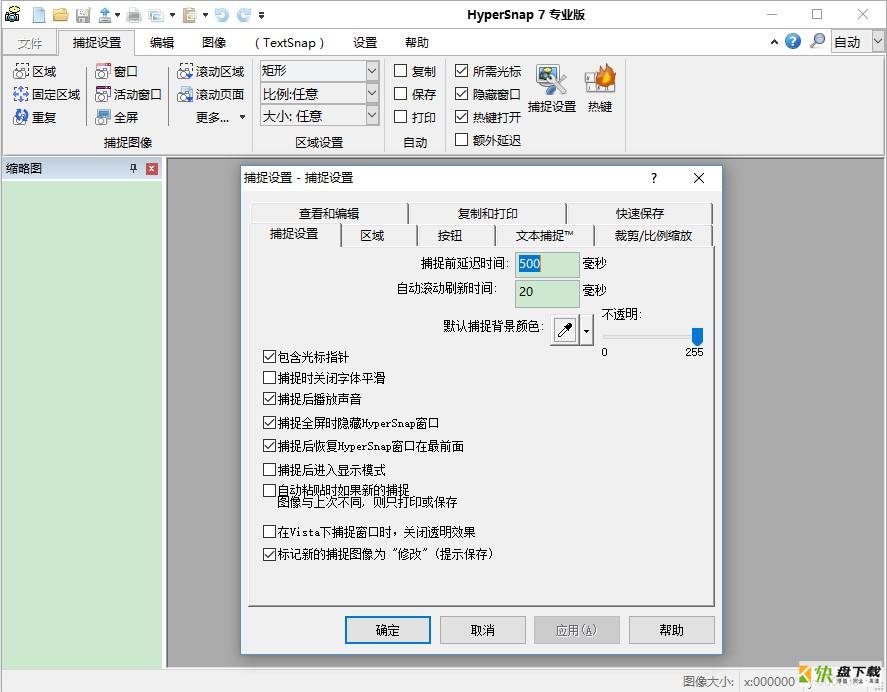The image size is (887, 692).
Task: Open the 快速保存 tab in the dialog
Action: point(640,213)
